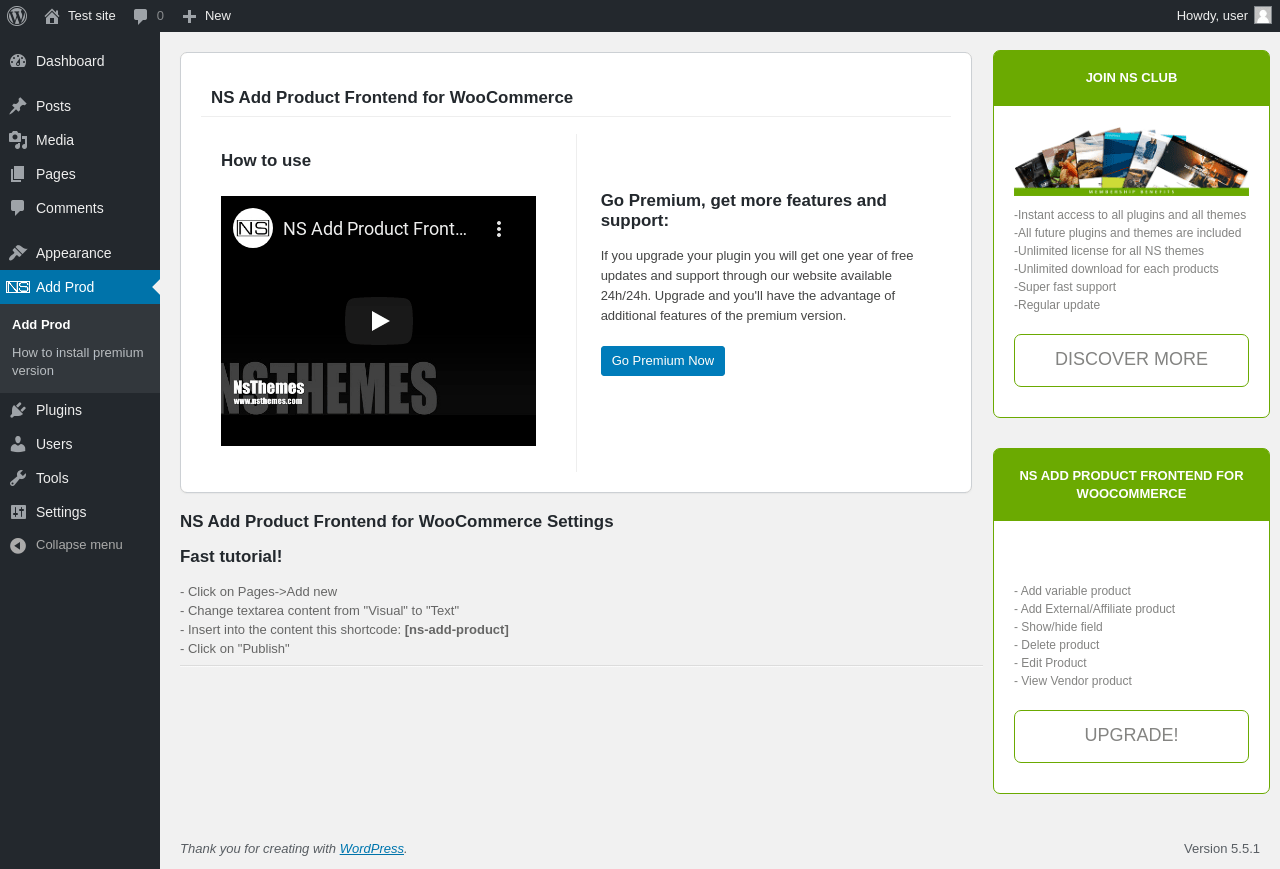Open the Settings menu
1280x869 pixels.
tap(80, 512)
